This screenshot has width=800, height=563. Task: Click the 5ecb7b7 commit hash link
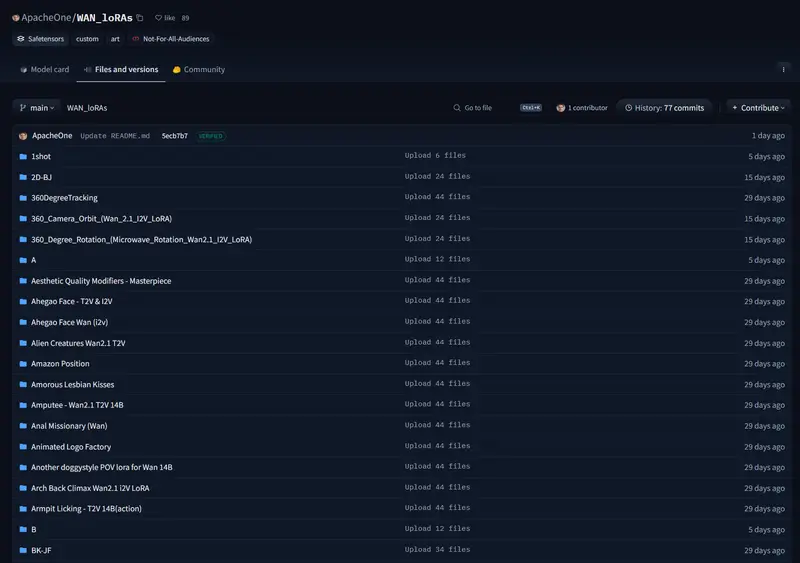[174, 136]
